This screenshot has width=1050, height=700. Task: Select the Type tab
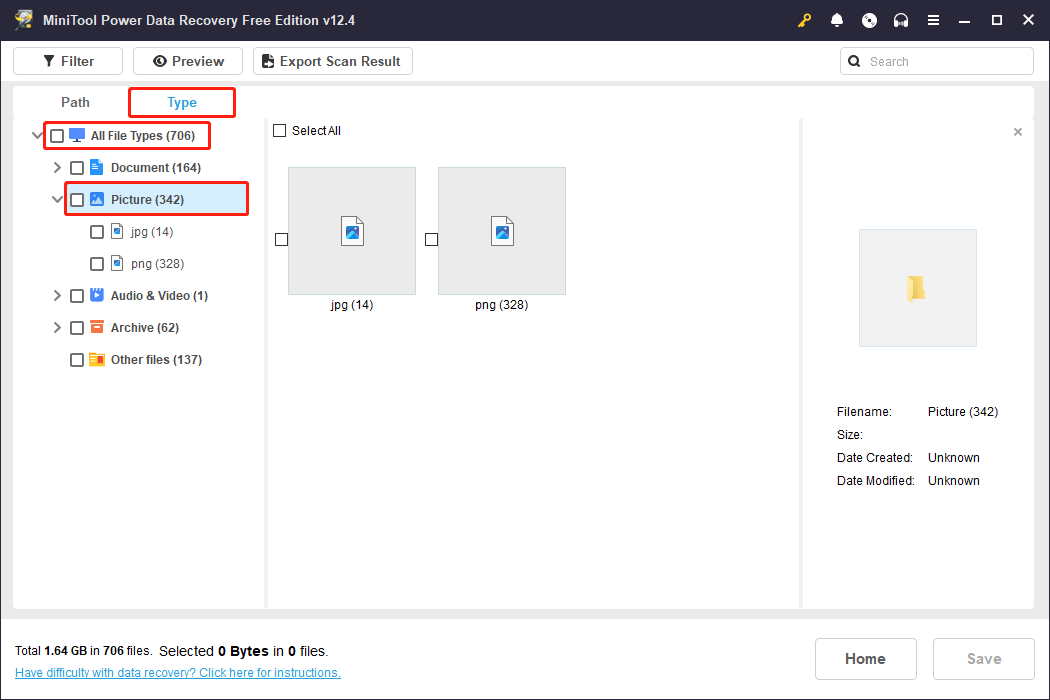click(x=182, y=102)
